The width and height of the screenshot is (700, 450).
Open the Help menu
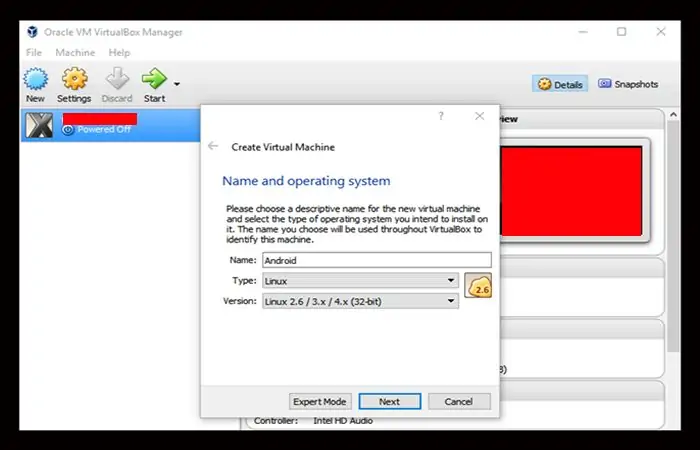[119, 53]
